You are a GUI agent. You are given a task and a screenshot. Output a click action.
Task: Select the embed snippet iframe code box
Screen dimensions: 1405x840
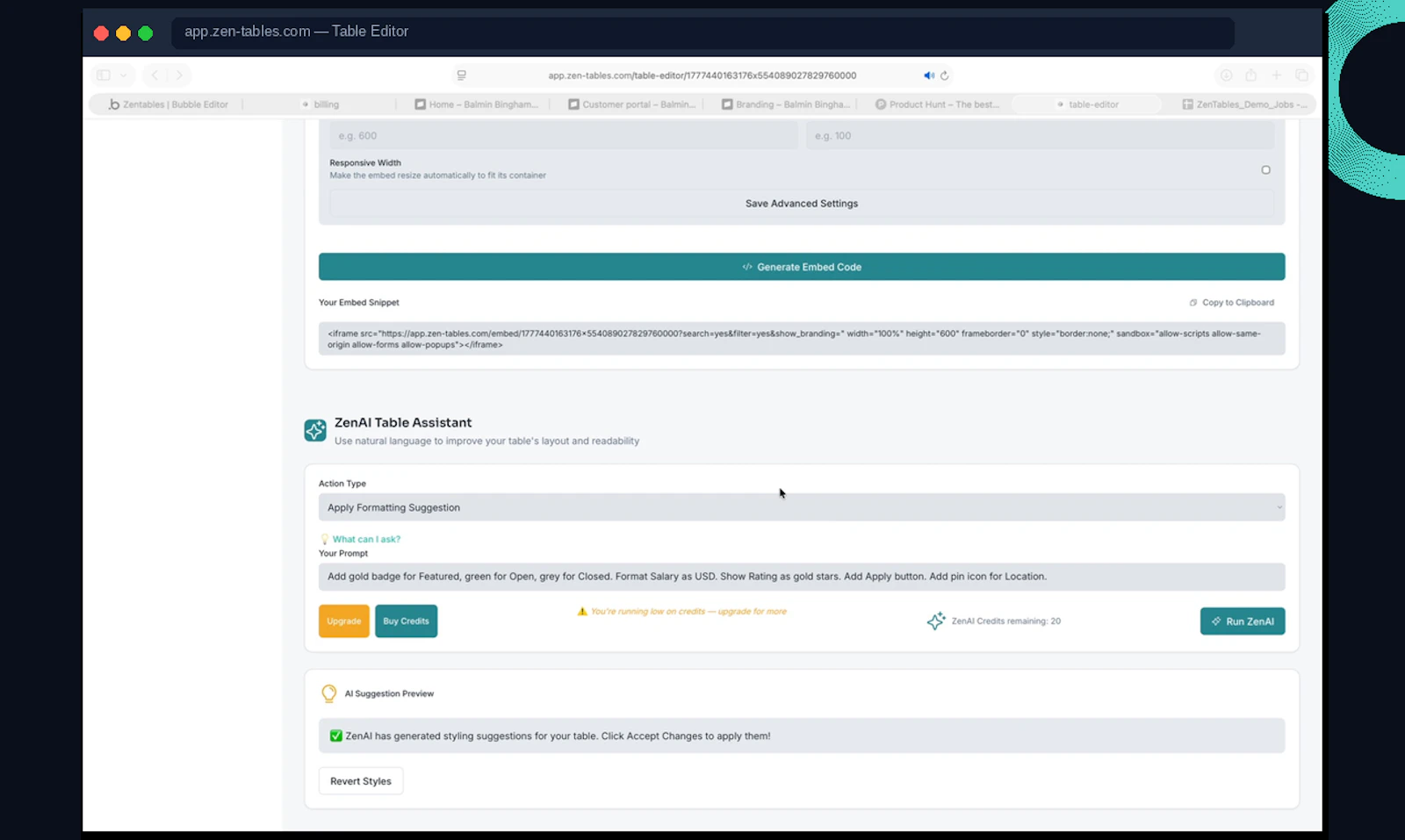pyautogui.click(x=802, y=339)
